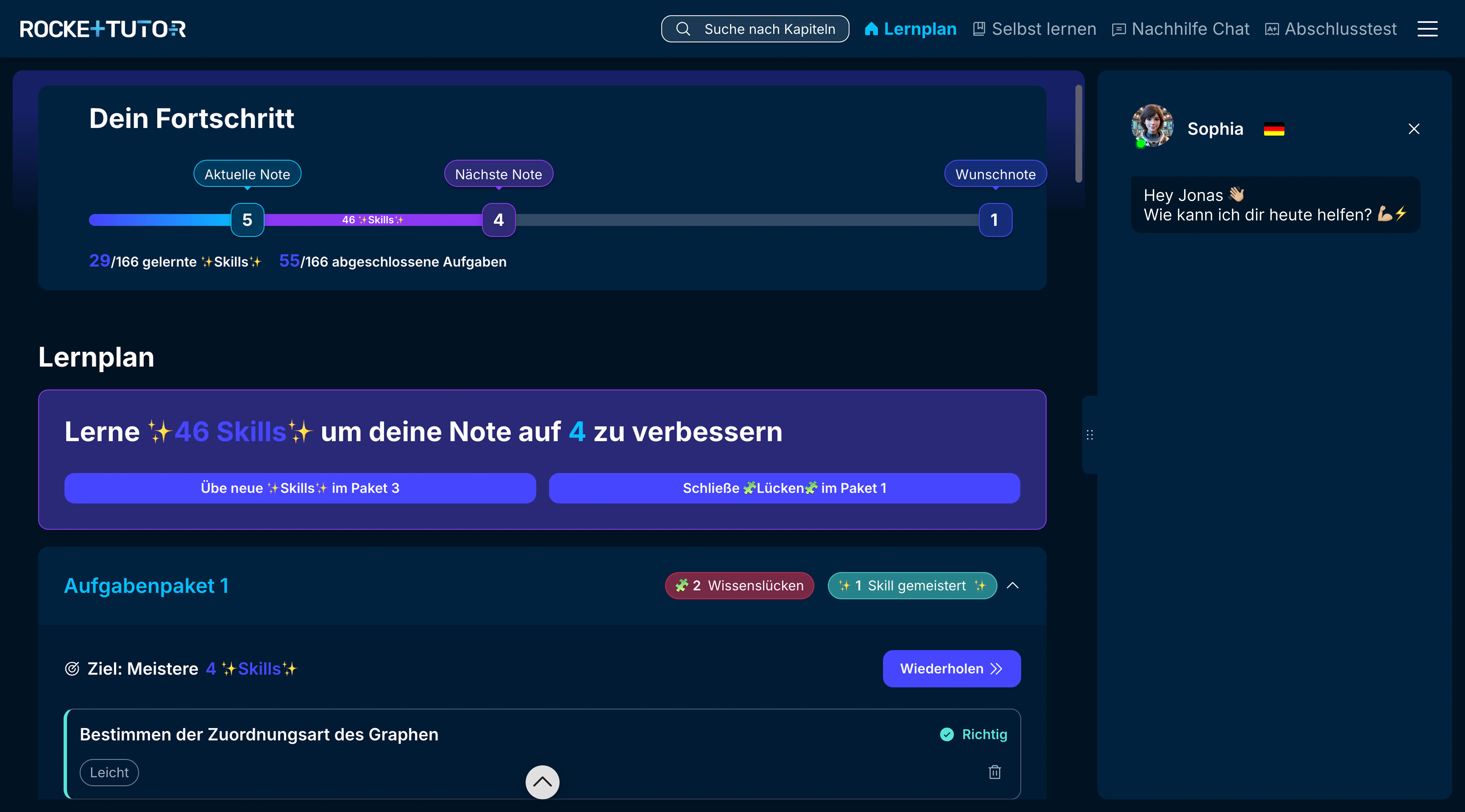Screen dimensions: 1465x812
Task: Close the Sophia chat panel
Action: (1414, 129)
